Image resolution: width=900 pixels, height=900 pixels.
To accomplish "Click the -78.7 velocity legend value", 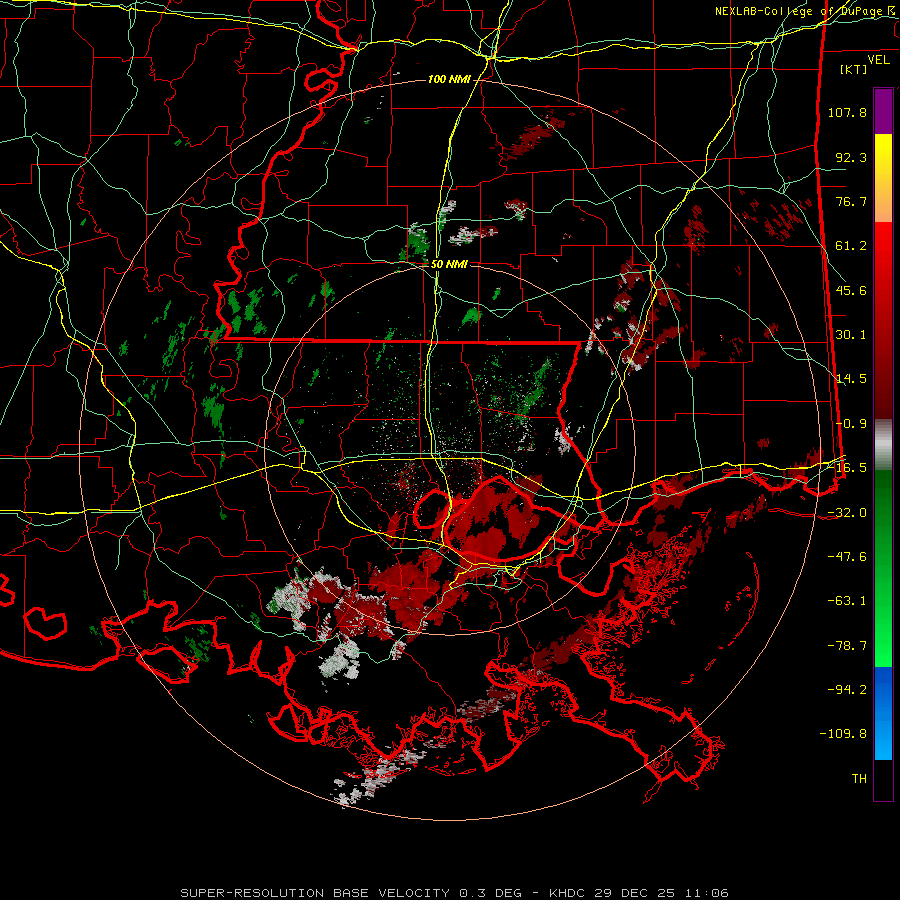I will click(x=847, y=646).
